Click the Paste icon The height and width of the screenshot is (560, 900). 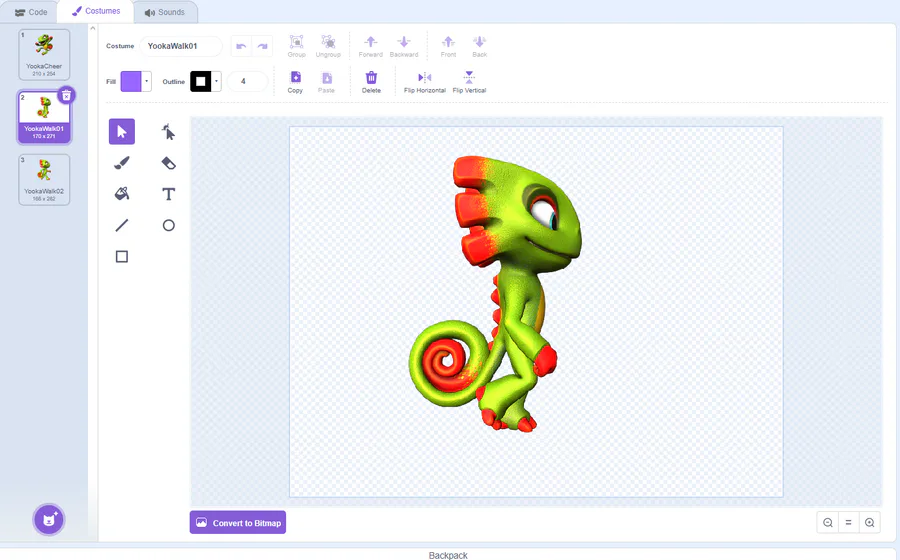click(x=326, y=82)
